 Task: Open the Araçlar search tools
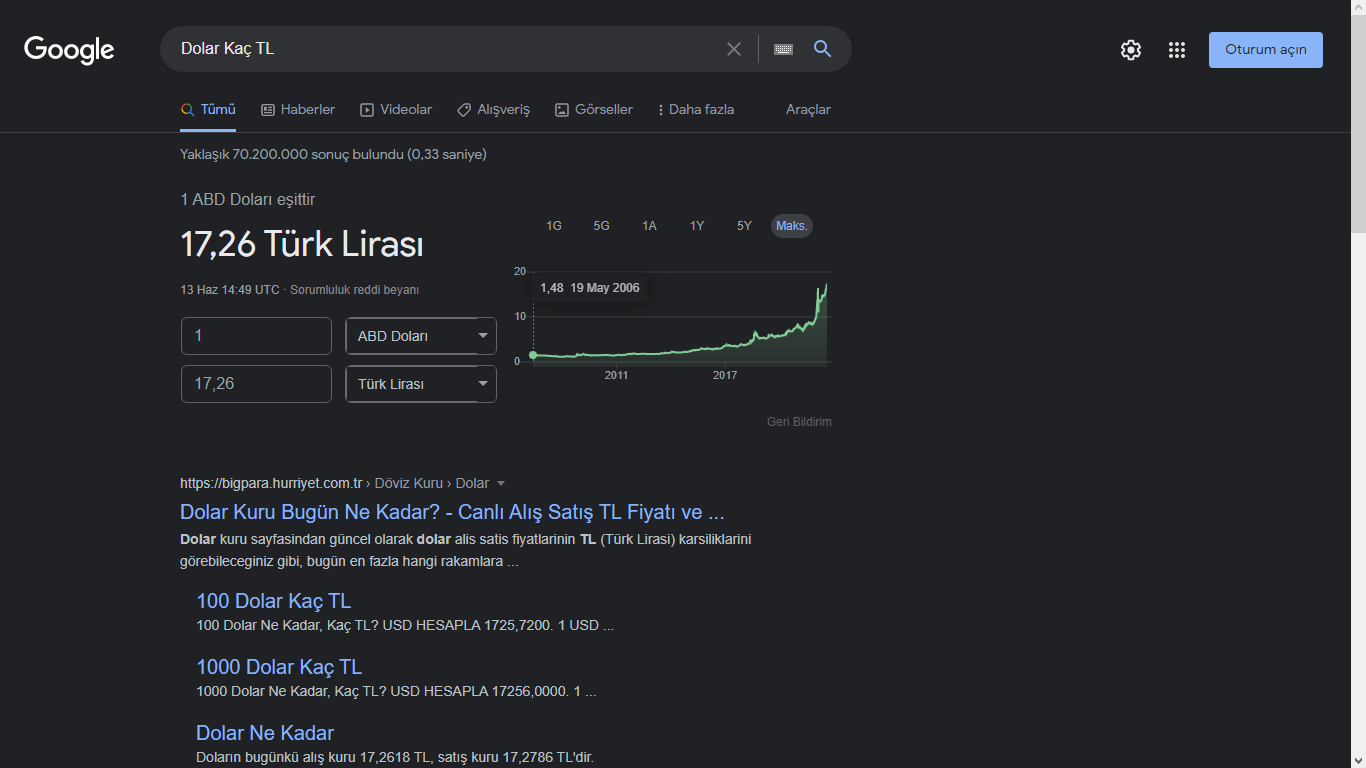[x=808, y=110]
